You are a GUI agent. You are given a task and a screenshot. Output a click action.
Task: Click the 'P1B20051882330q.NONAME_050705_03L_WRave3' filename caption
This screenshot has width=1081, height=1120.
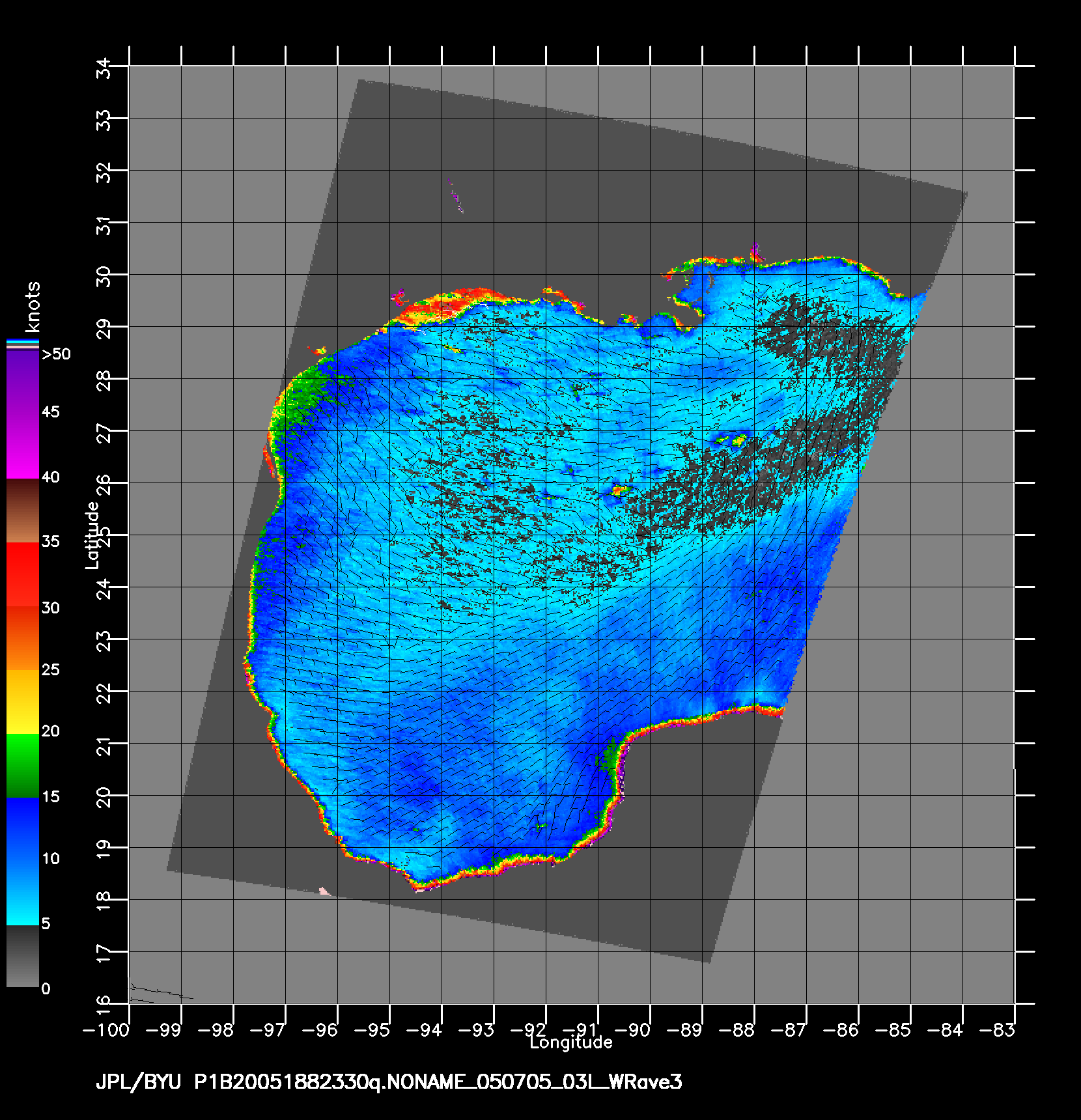(x=438, y=1082)
